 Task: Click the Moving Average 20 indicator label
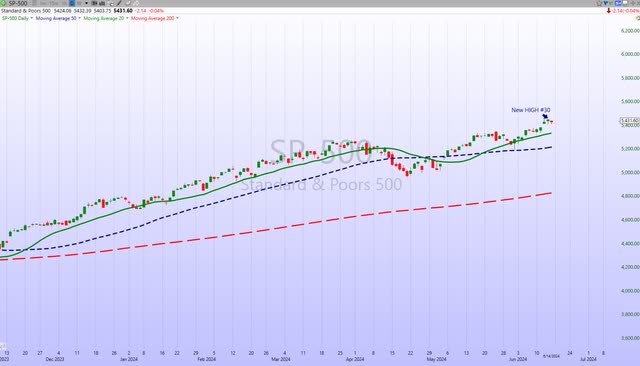104,18
